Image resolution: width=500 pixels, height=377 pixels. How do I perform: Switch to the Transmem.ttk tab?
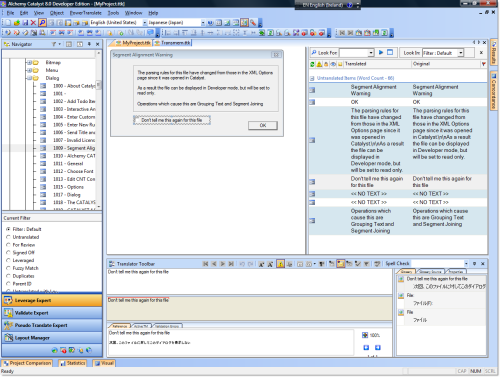point(173,43)
